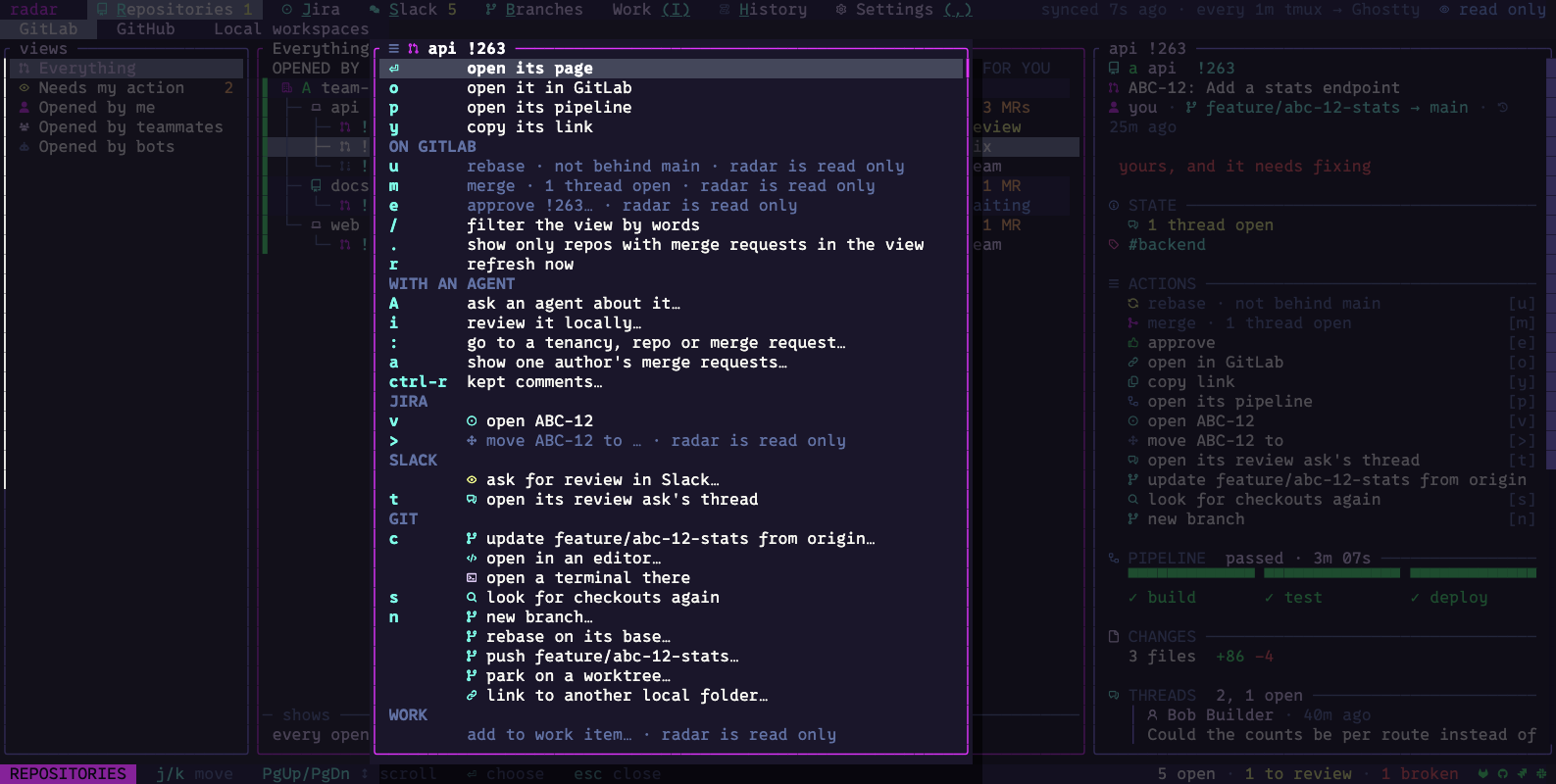Click the tag icon beside #backend

click(1114, 245)
